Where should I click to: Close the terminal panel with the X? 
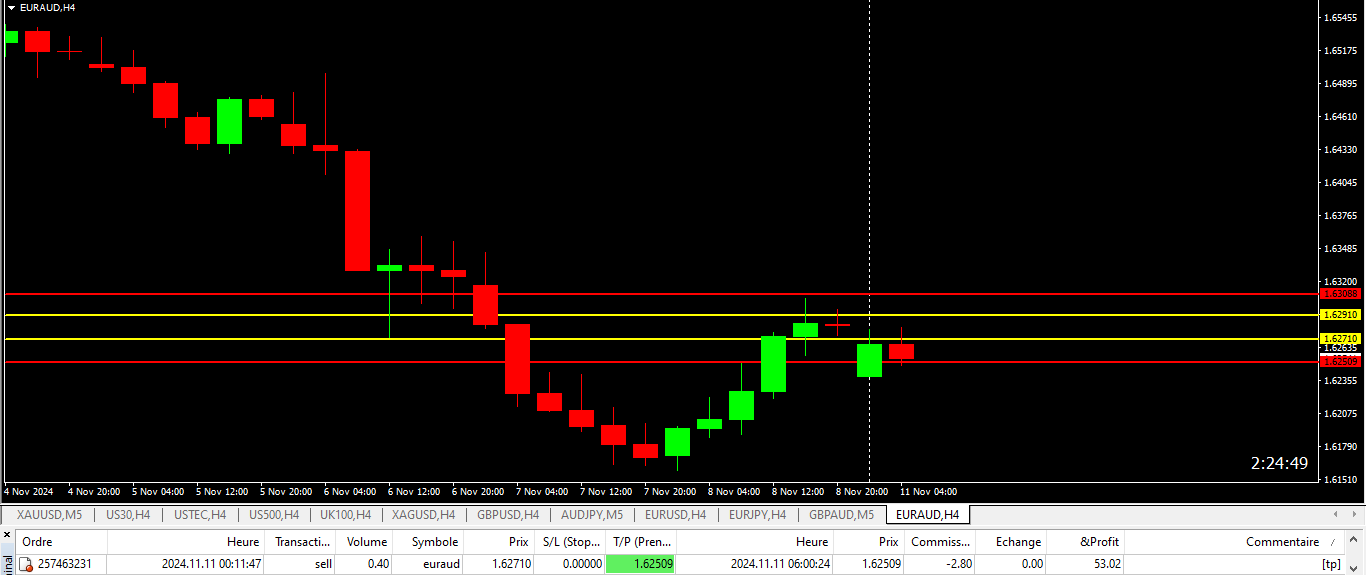pyautogui.click(x=6, y=535)
